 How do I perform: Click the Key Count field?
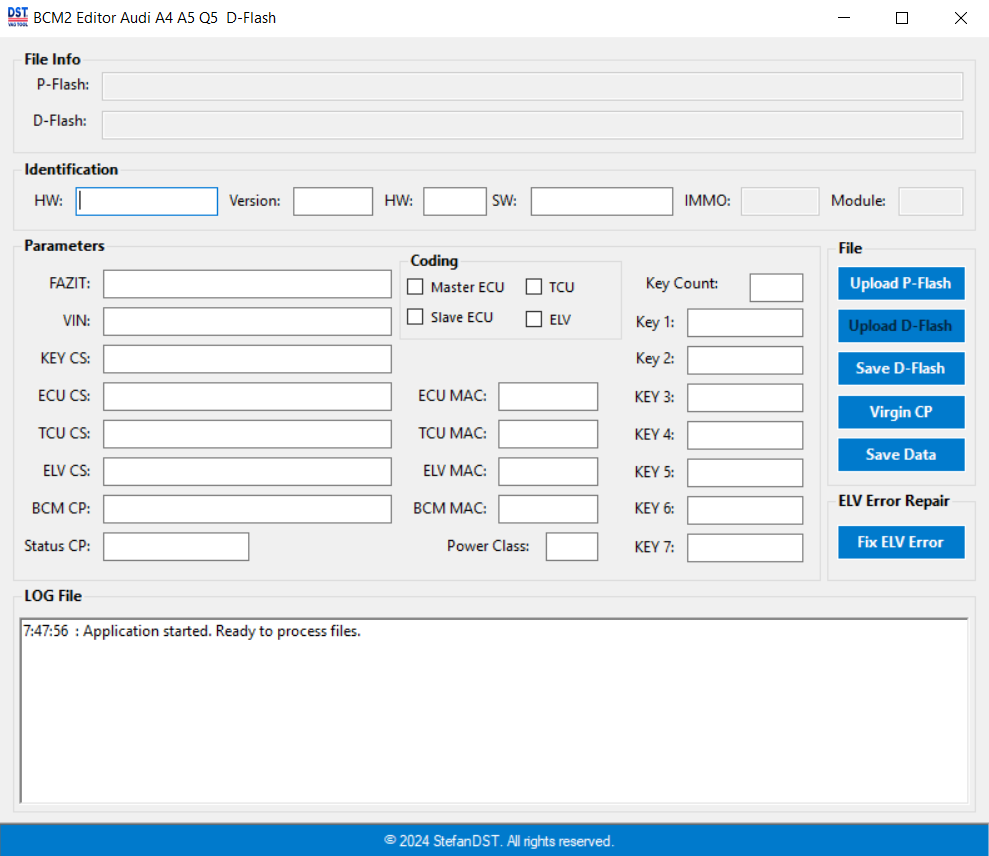776,288
